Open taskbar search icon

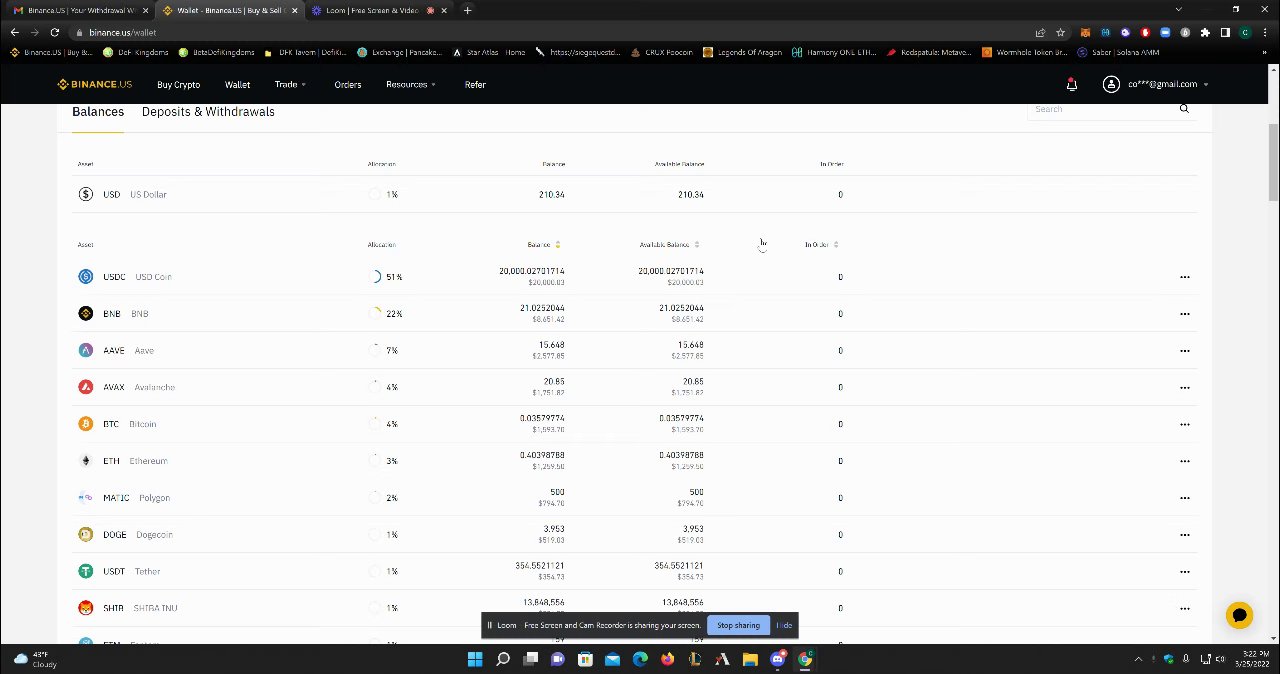[x=503, y=659]
